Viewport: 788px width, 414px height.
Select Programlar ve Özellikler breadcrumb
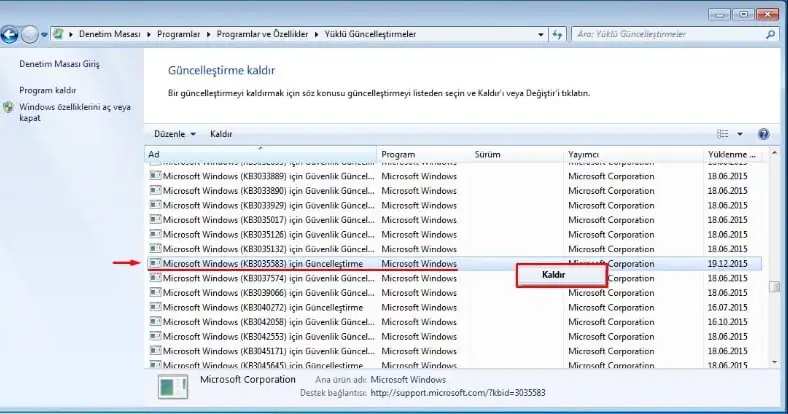[262, 34]
